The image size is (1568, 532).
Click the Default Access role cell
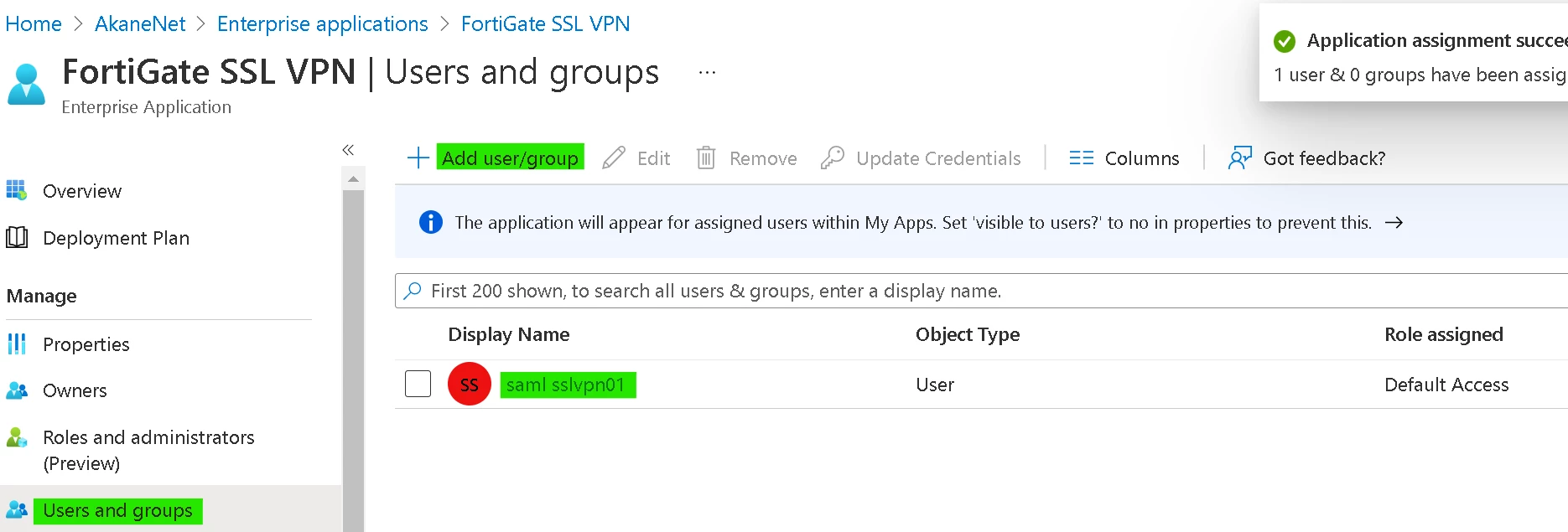(x=1446, y=385)
